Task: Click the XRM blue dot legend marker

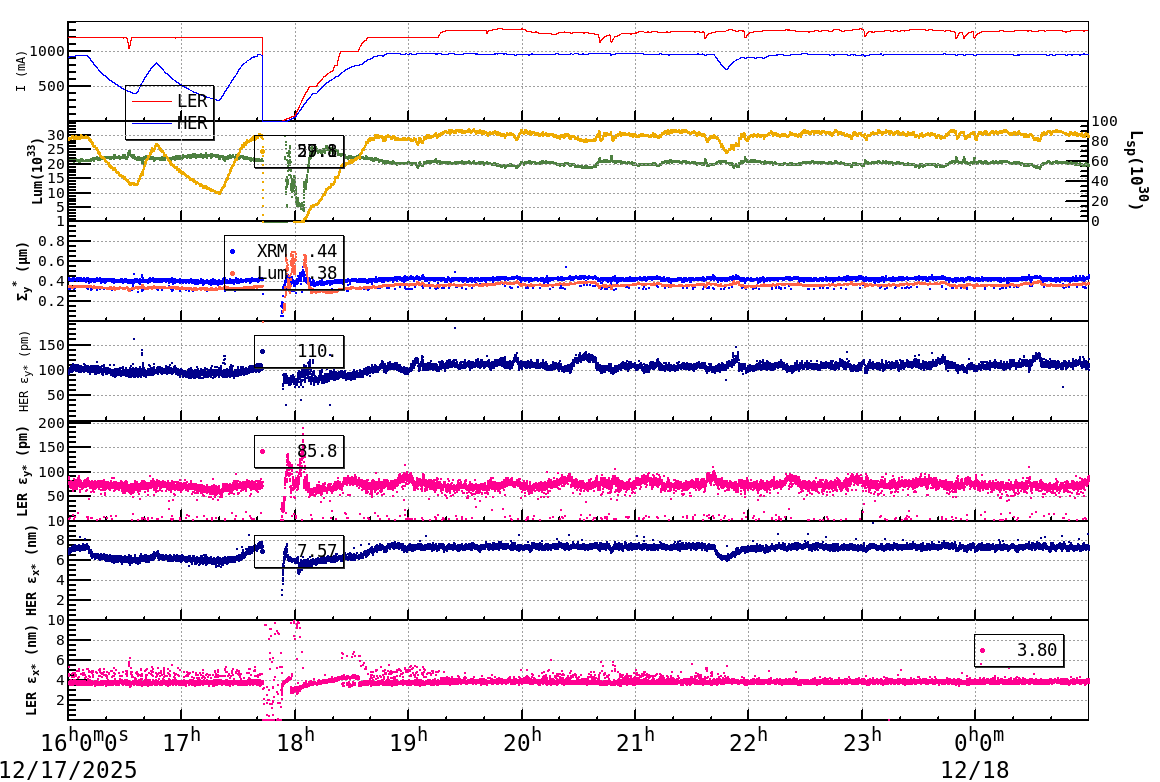Action: point(233,250)
